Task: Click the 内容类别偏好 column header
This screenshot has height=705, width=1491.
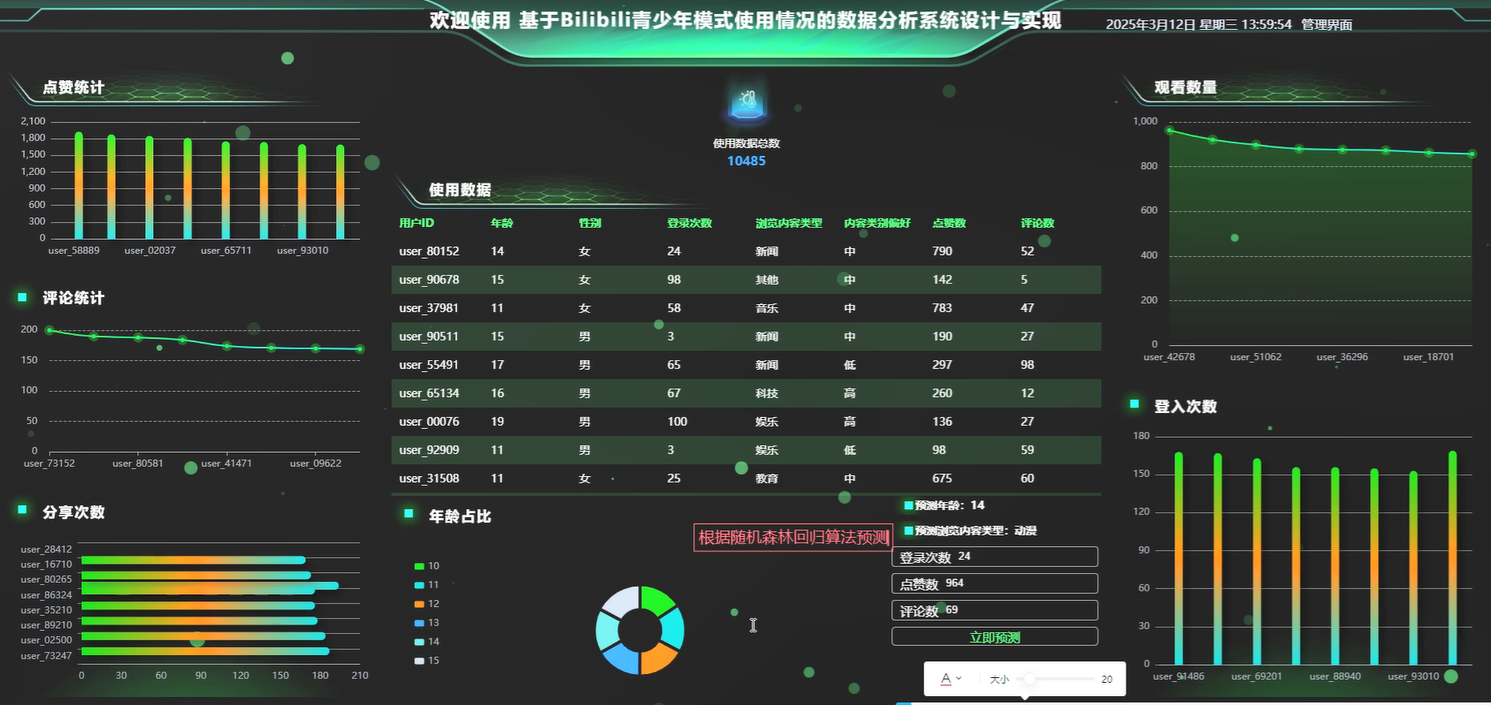Action: click(x=877, y=223)
